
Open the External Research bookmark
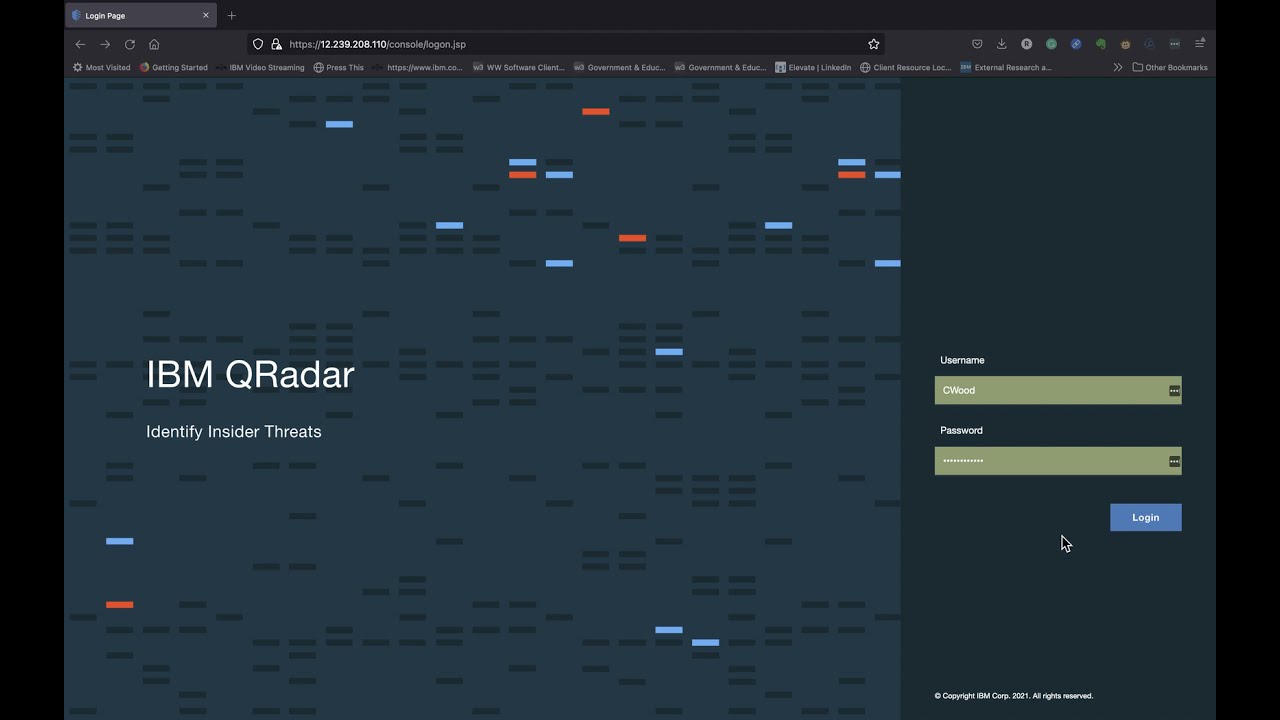[x=1006, y=68]
